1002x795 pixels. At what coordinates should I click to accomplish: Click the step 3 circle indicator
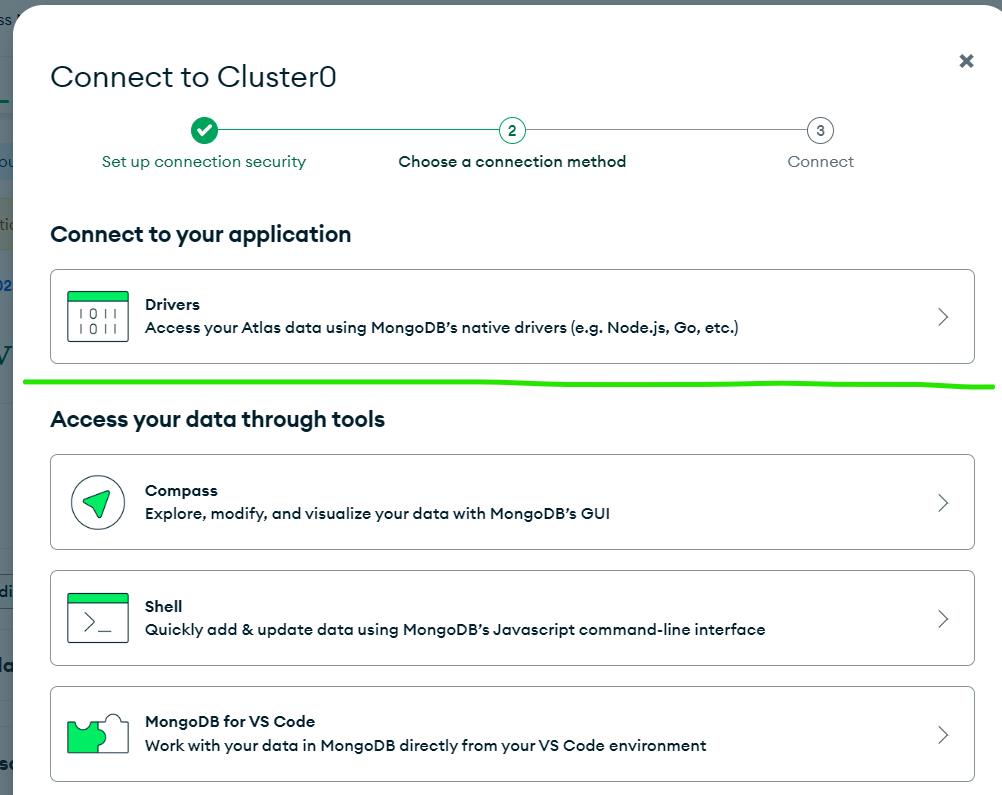pyautogui.click(x=821, y=130)
